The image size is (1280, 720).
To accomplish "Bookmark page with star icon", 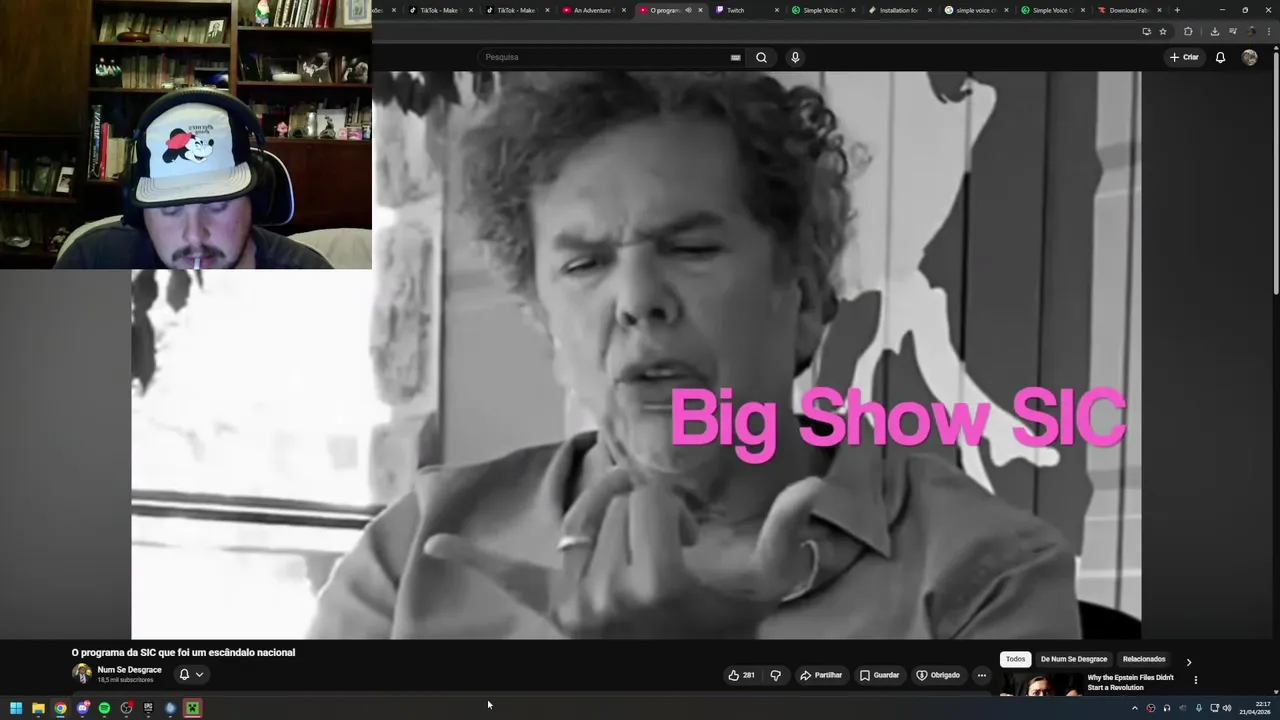I will (1163, 31).
